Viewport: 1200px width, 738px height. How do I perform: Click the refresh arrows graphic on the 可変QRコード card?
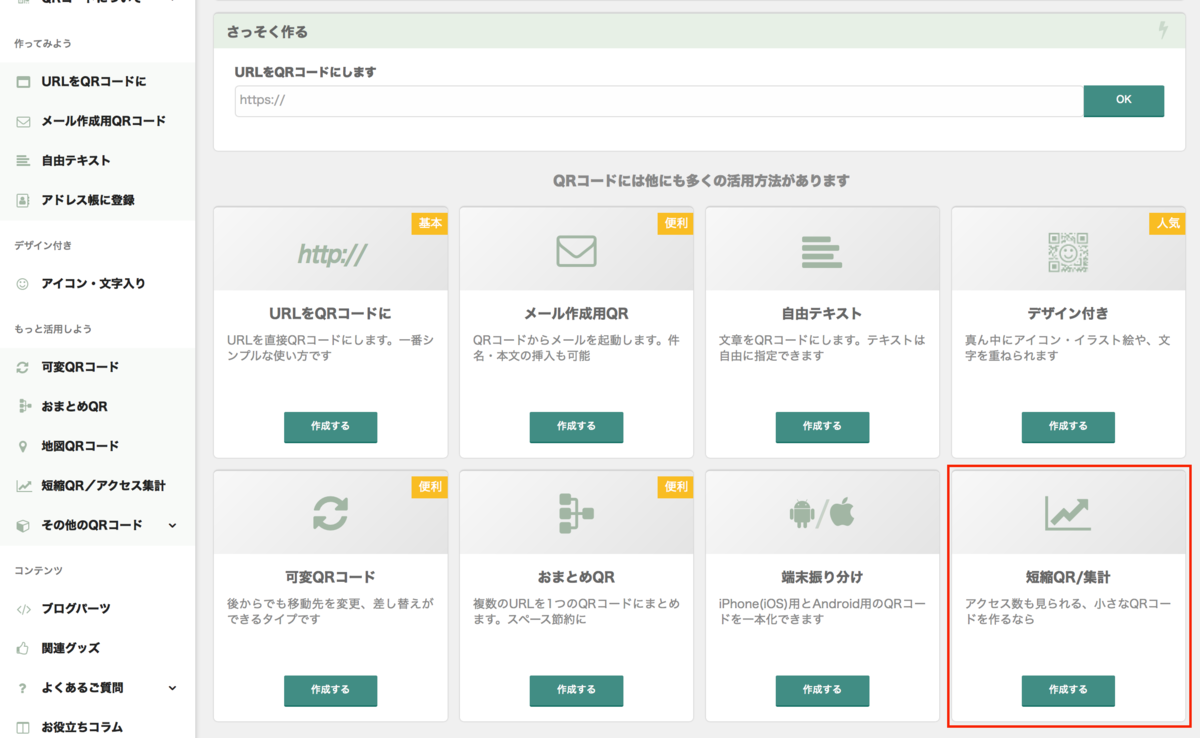330,514
